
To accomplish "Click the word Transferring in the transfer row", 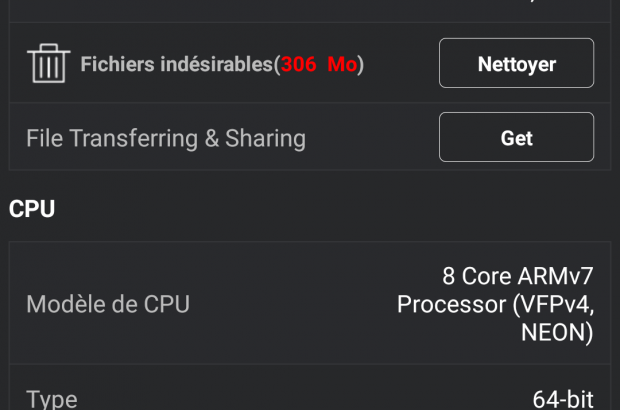I will coord(133,138).
